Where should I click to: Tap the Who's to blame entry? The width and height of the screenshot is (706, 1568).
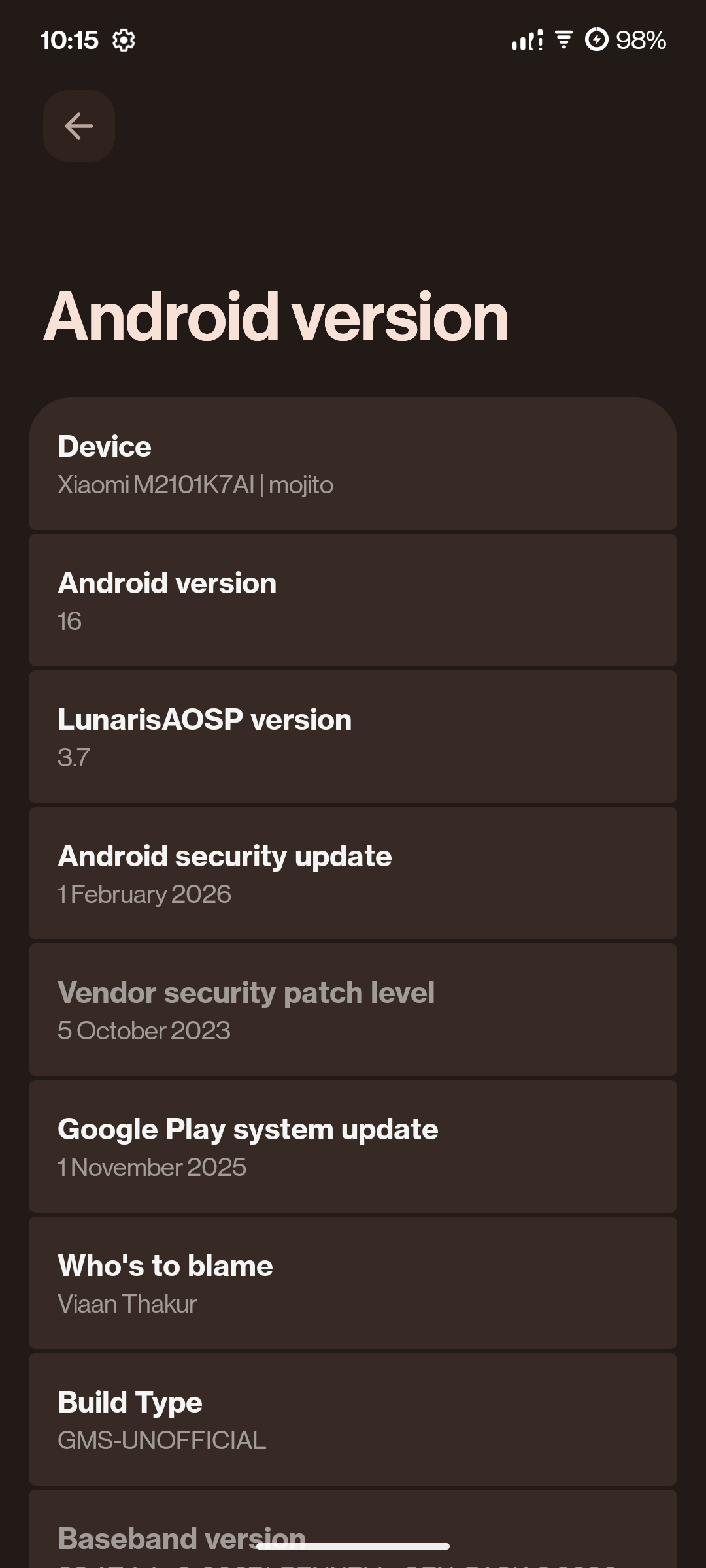coord(353,1283)
